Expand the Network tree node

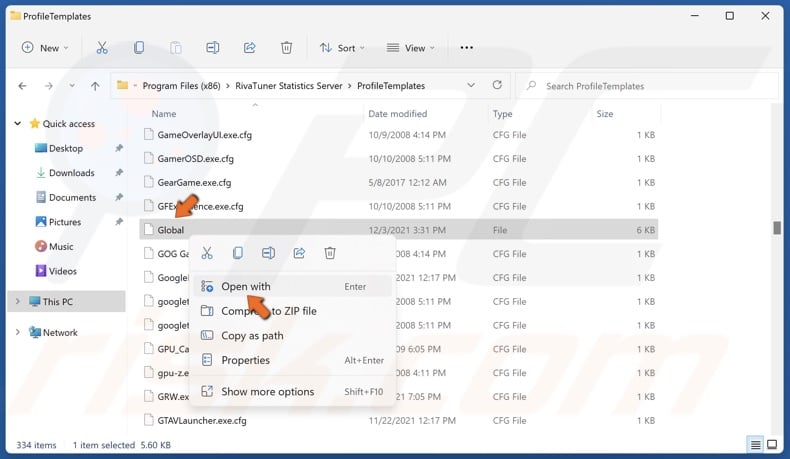pos(18,332)
